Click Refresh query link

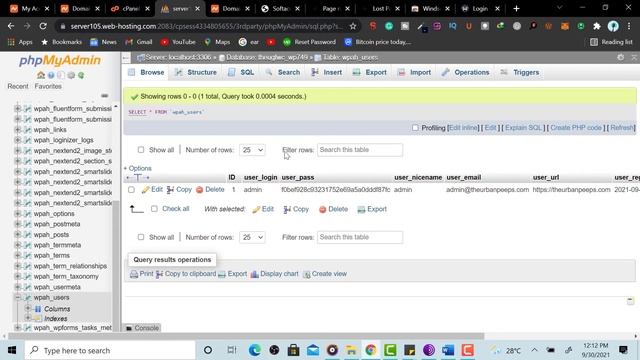tap(622, 128)
